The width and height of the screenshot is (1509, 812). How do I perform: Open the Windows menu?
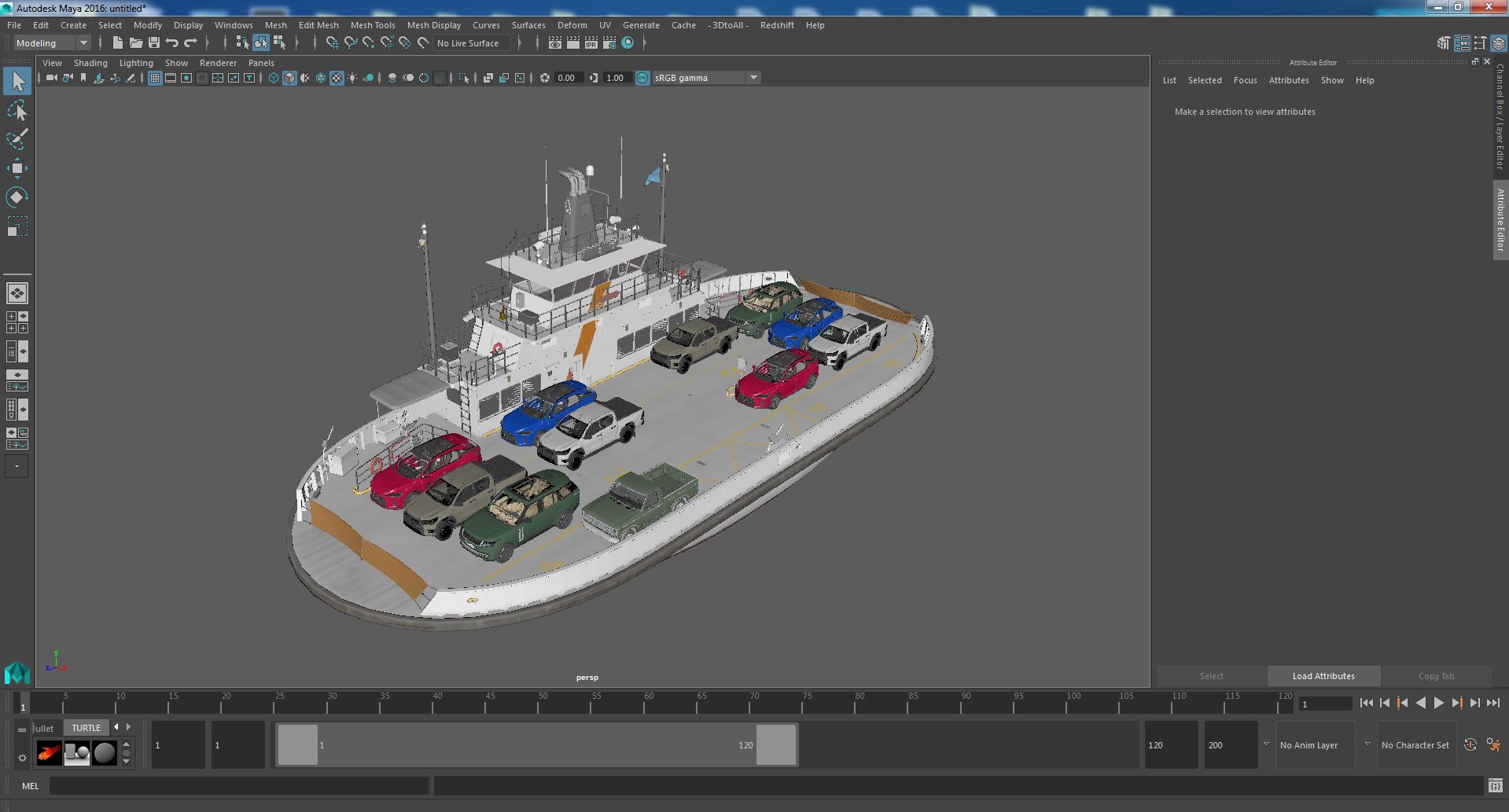pos(234,25)
